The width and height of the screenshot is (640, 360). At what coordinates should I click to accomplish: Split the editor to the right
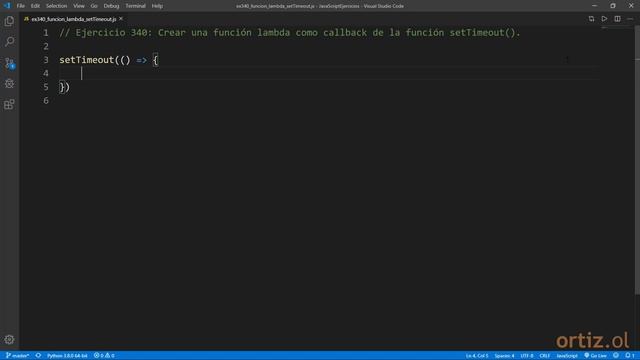pos(617,19)
